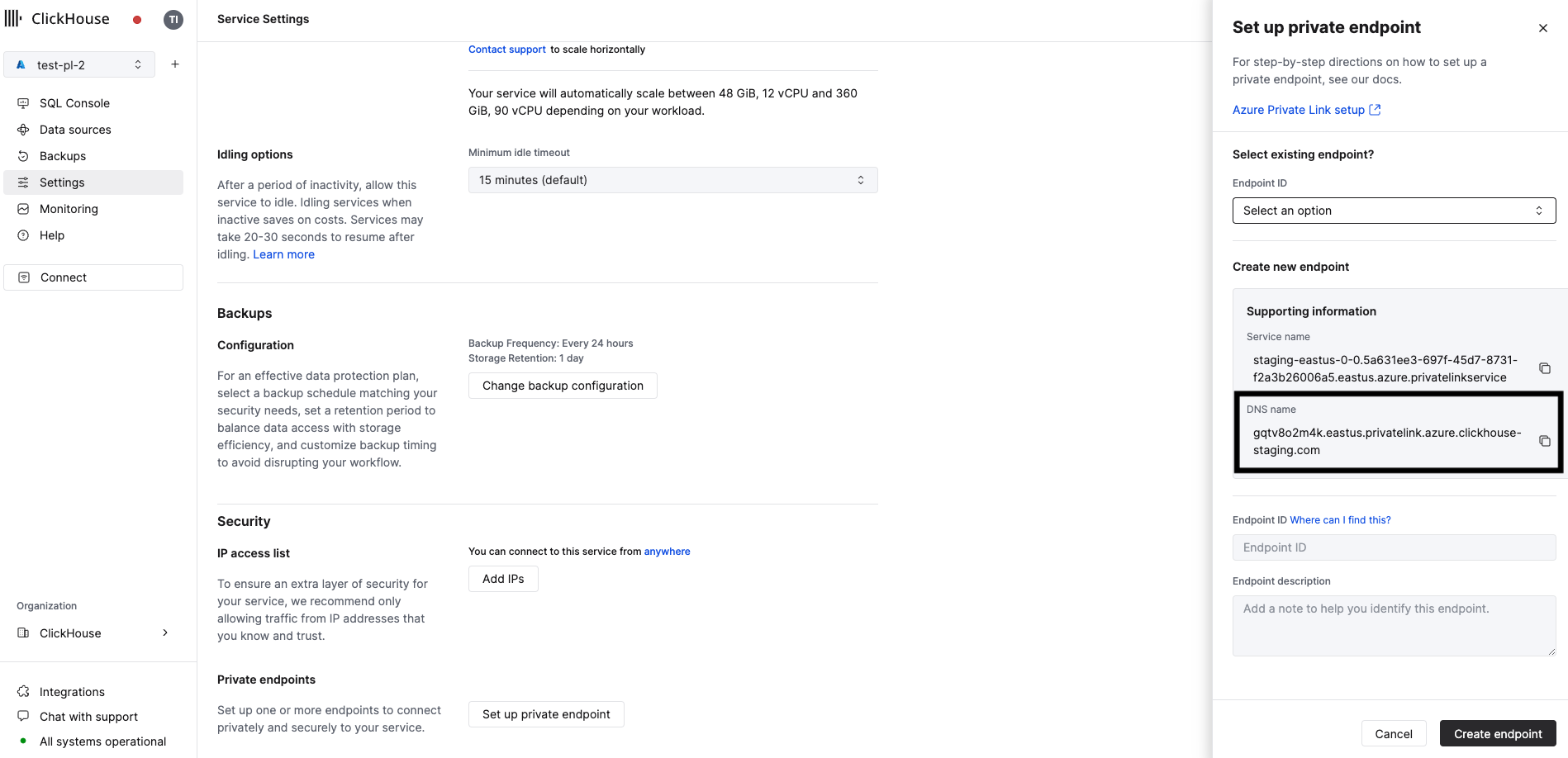Open the Help section icon
1568x758 pixels.
[23, 235]
